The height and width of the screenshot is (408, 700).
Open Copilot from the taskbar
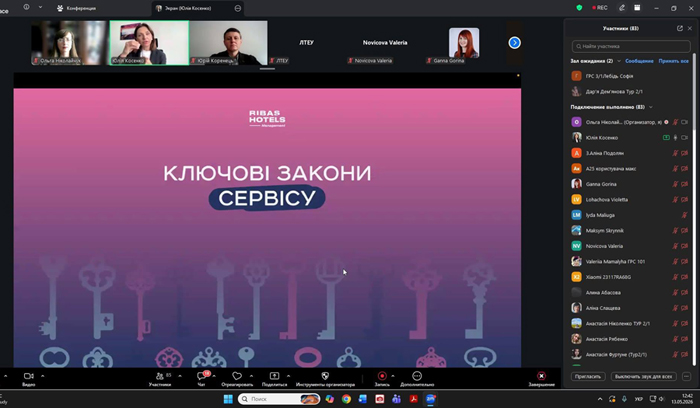click(329, 399)
